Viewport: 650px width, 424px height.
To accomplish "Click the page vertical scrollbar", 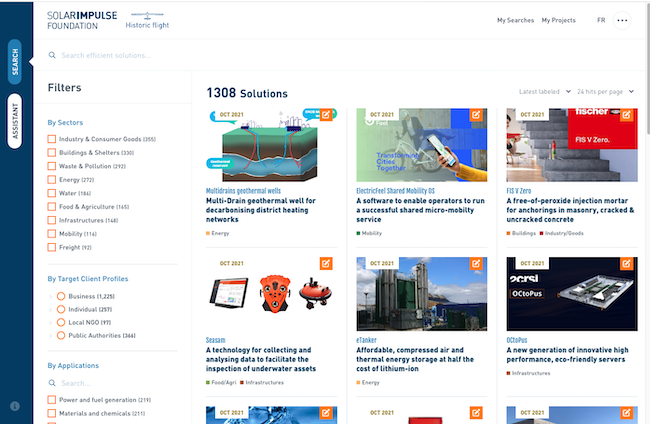I will click(x=648, y=70).
